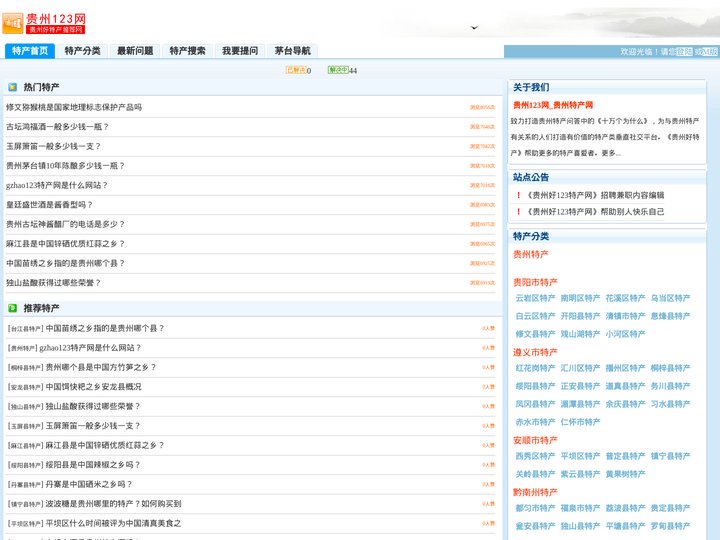Open the 最新问题 tab
This screenshot has height=540, width=720.
pos(135,51)
